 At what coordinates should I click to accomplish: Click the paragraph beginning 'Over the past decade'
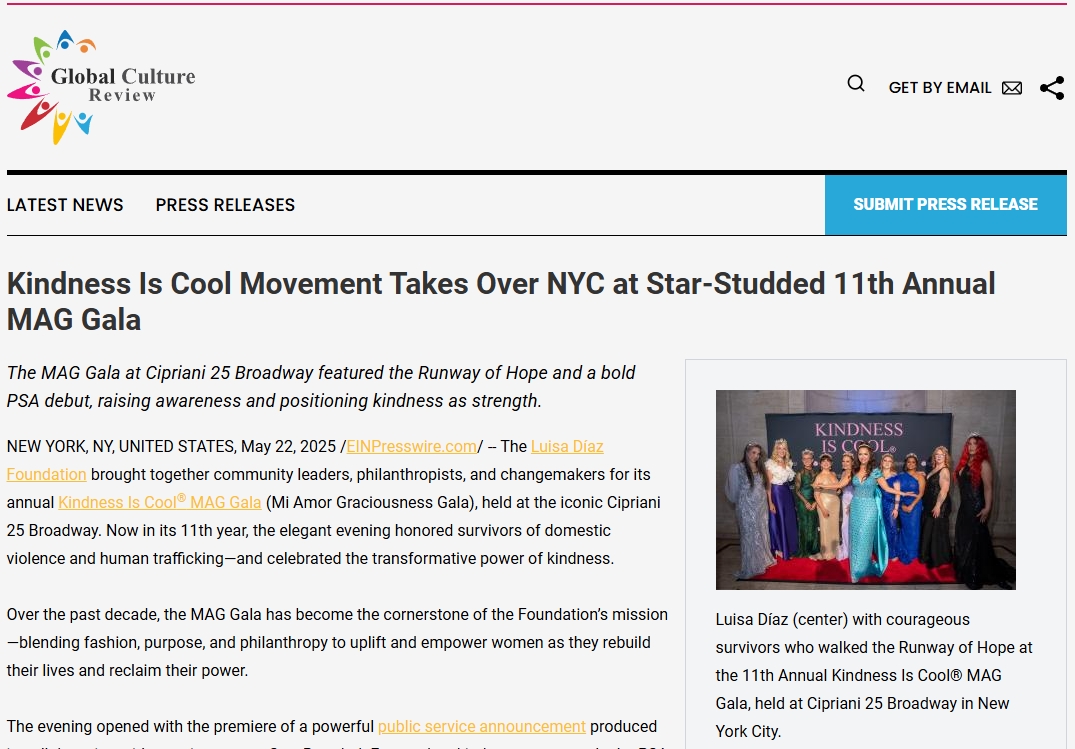pyautogui.click(x=337, y=643)
